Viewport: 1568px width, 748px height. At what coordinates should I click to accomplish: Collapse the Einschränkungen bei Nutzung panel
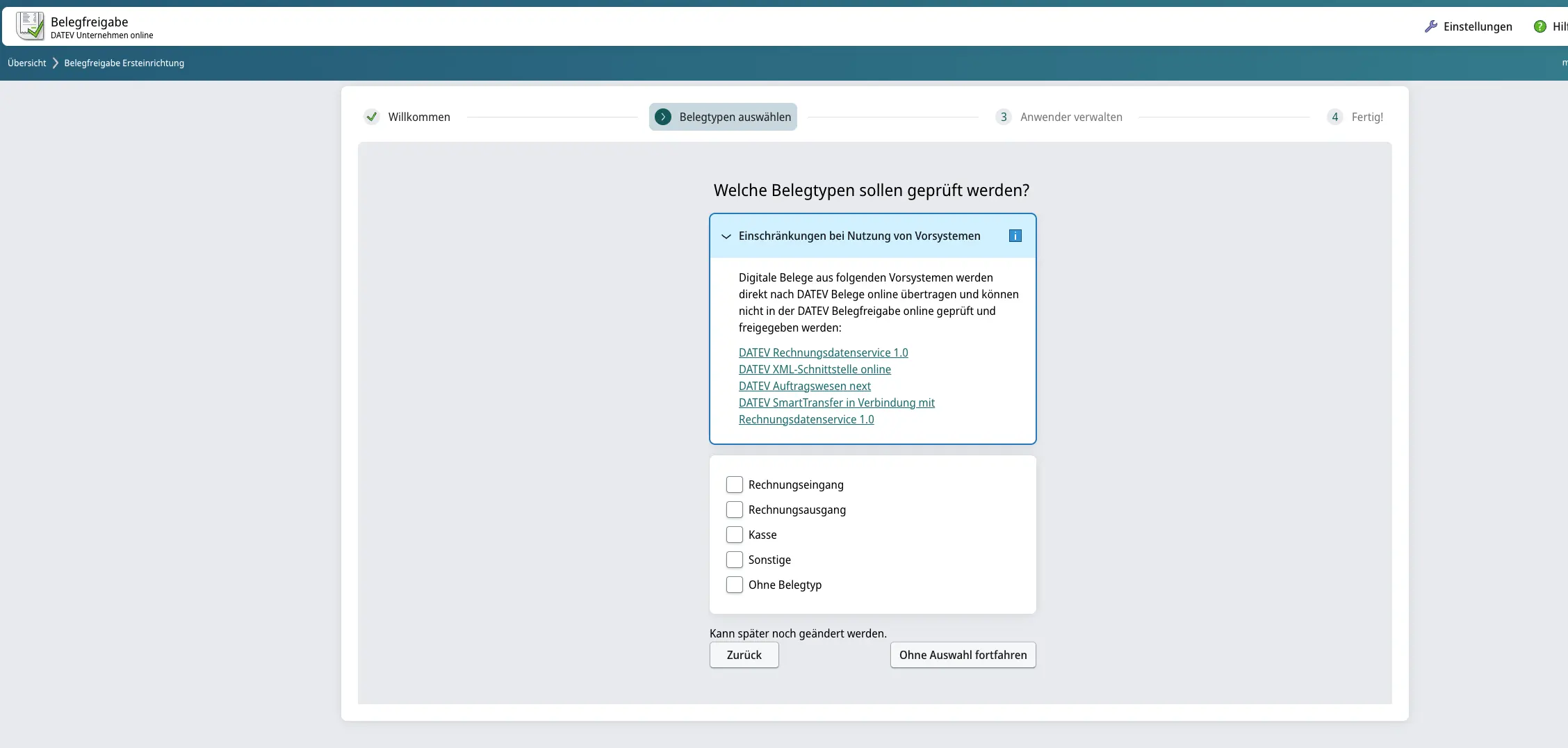coord(726,236)
